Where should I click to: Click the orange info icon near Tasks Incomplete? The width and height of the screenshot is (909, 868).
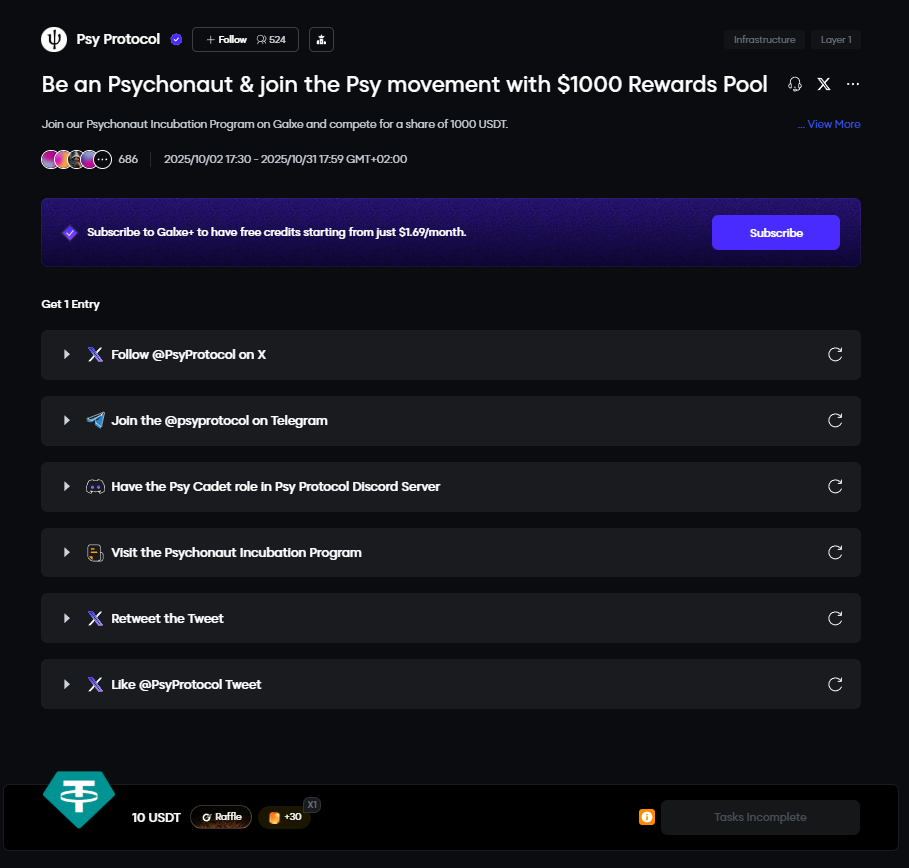647,818
